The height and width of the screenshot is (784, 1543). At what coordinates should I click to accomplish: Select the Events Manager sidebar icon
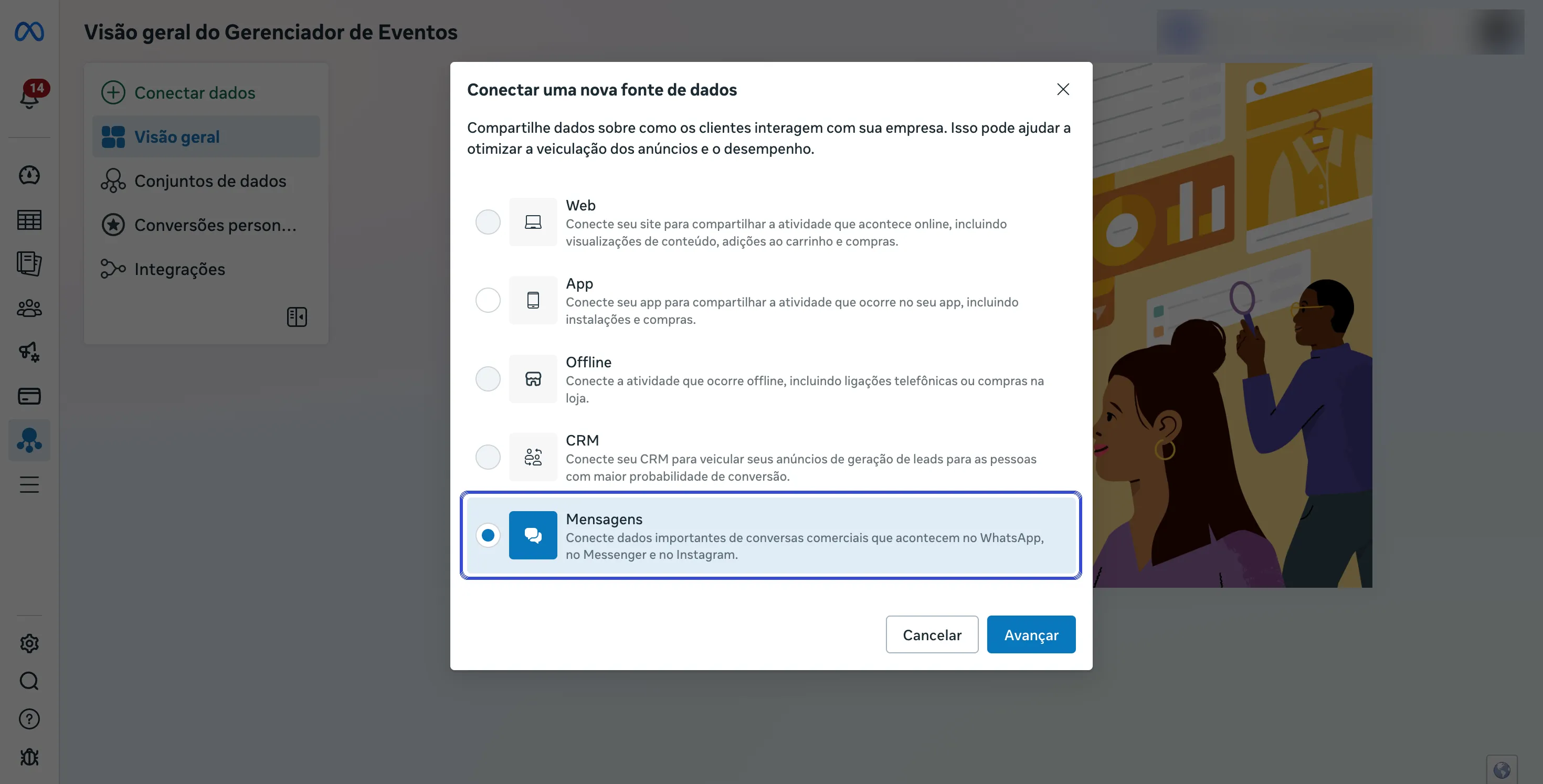(29, 440)
